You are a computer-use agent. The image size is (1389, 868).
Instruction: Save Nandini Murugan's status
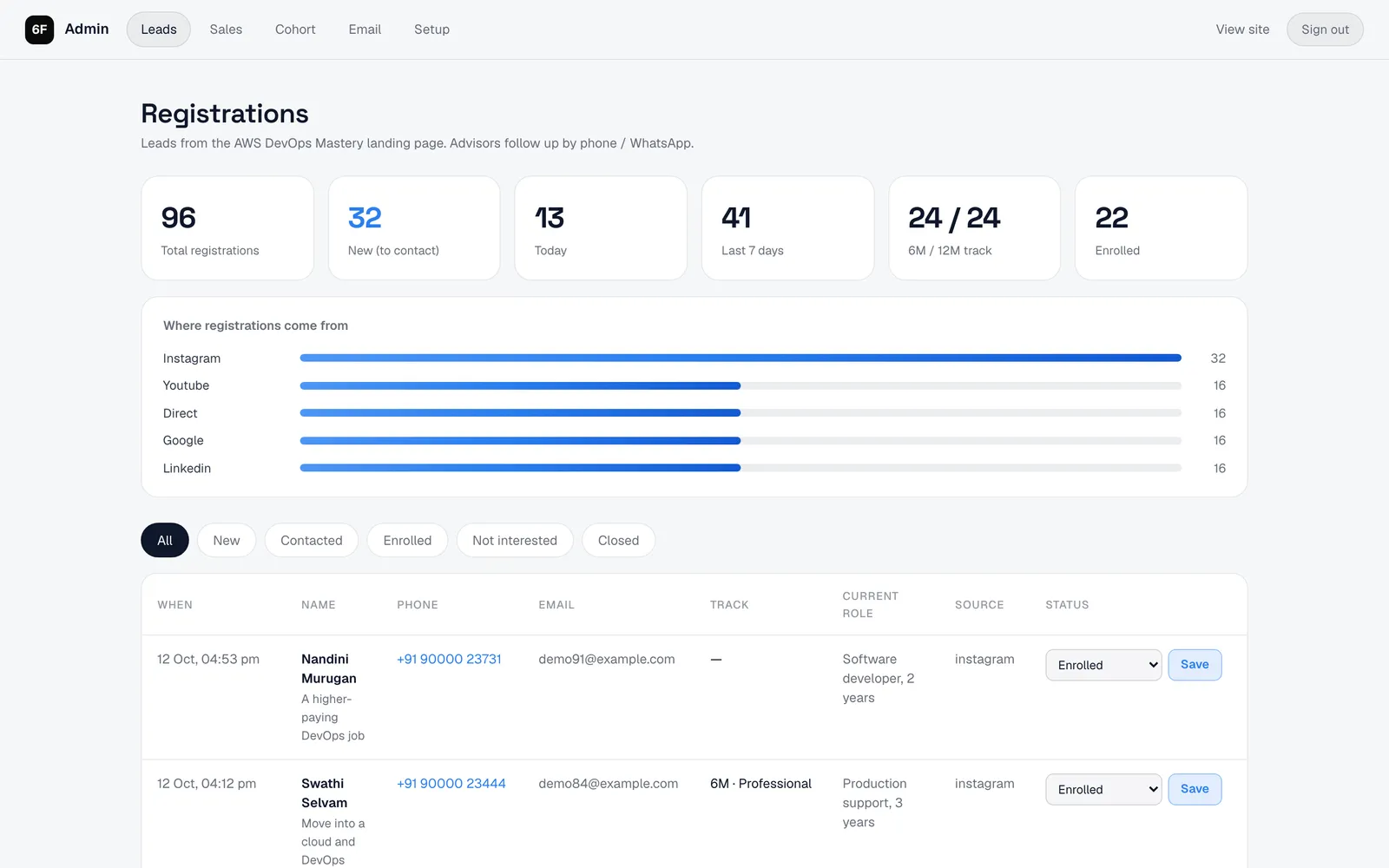click(1195, 665)
